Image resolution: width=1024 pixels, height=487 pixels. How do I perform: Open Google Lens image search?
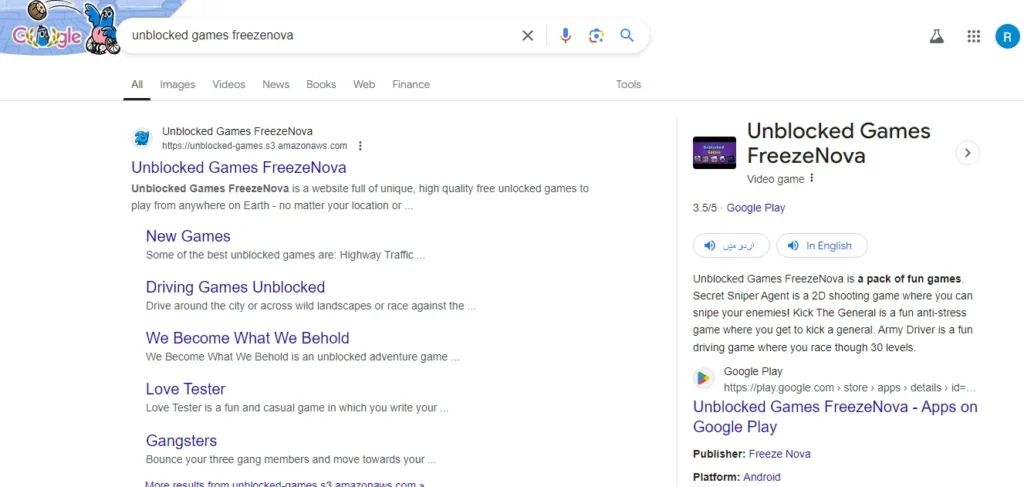(596, 35)
